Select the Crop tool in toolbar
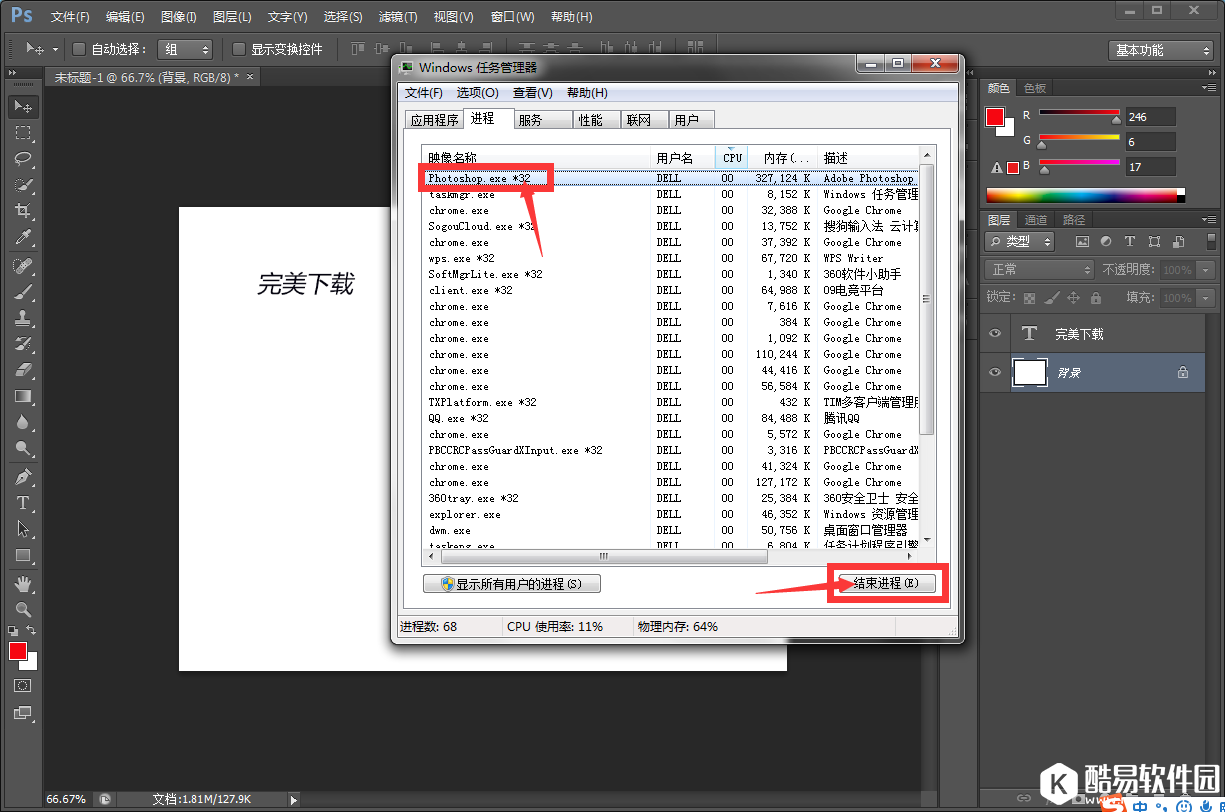Viewport: 1225px width, 812px height. tap(23, 211)
